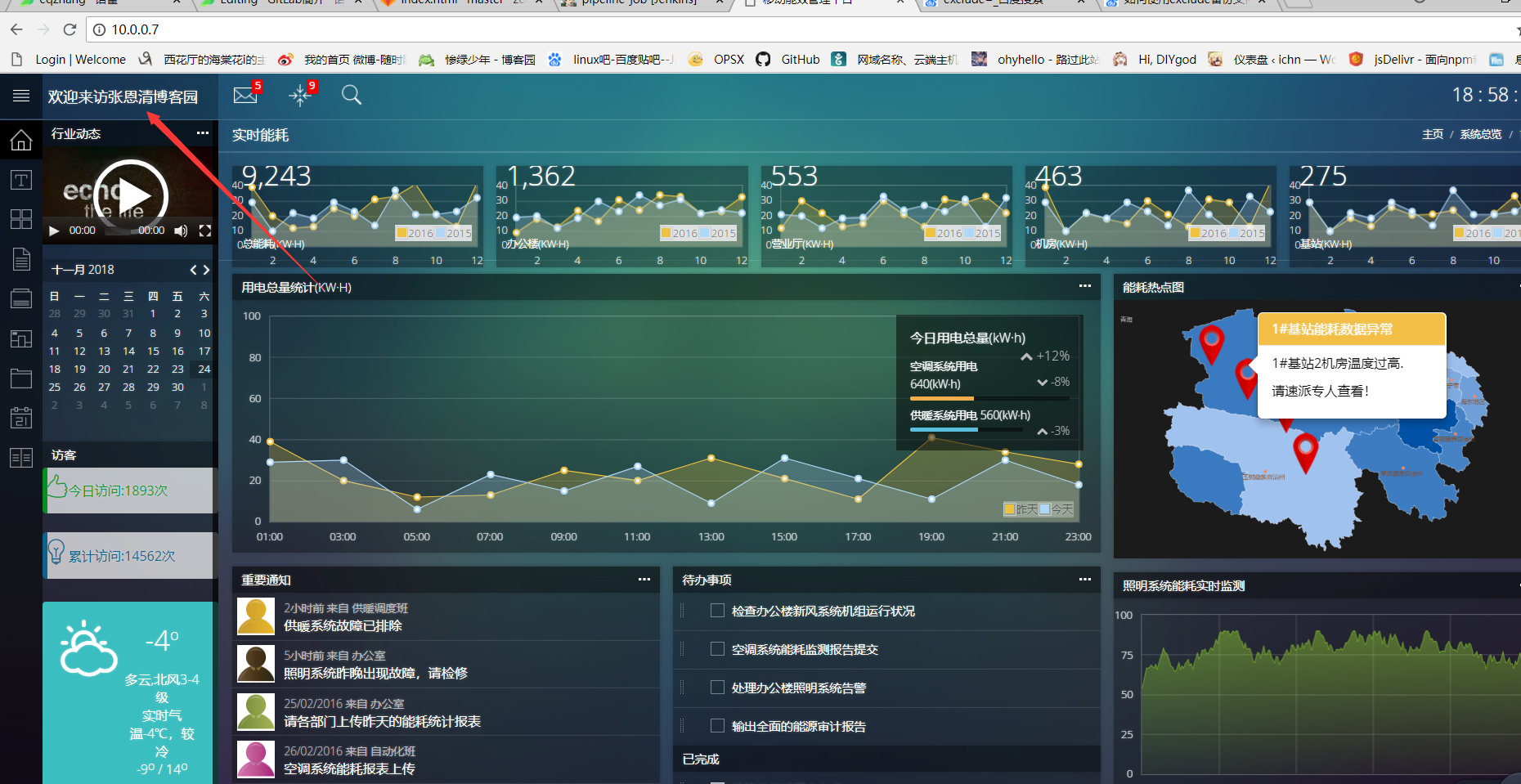Image resolution: width=1521 pixels, height=784 pixels.
Task: Select the text T icon in sidebar
Action: point(21,180)
